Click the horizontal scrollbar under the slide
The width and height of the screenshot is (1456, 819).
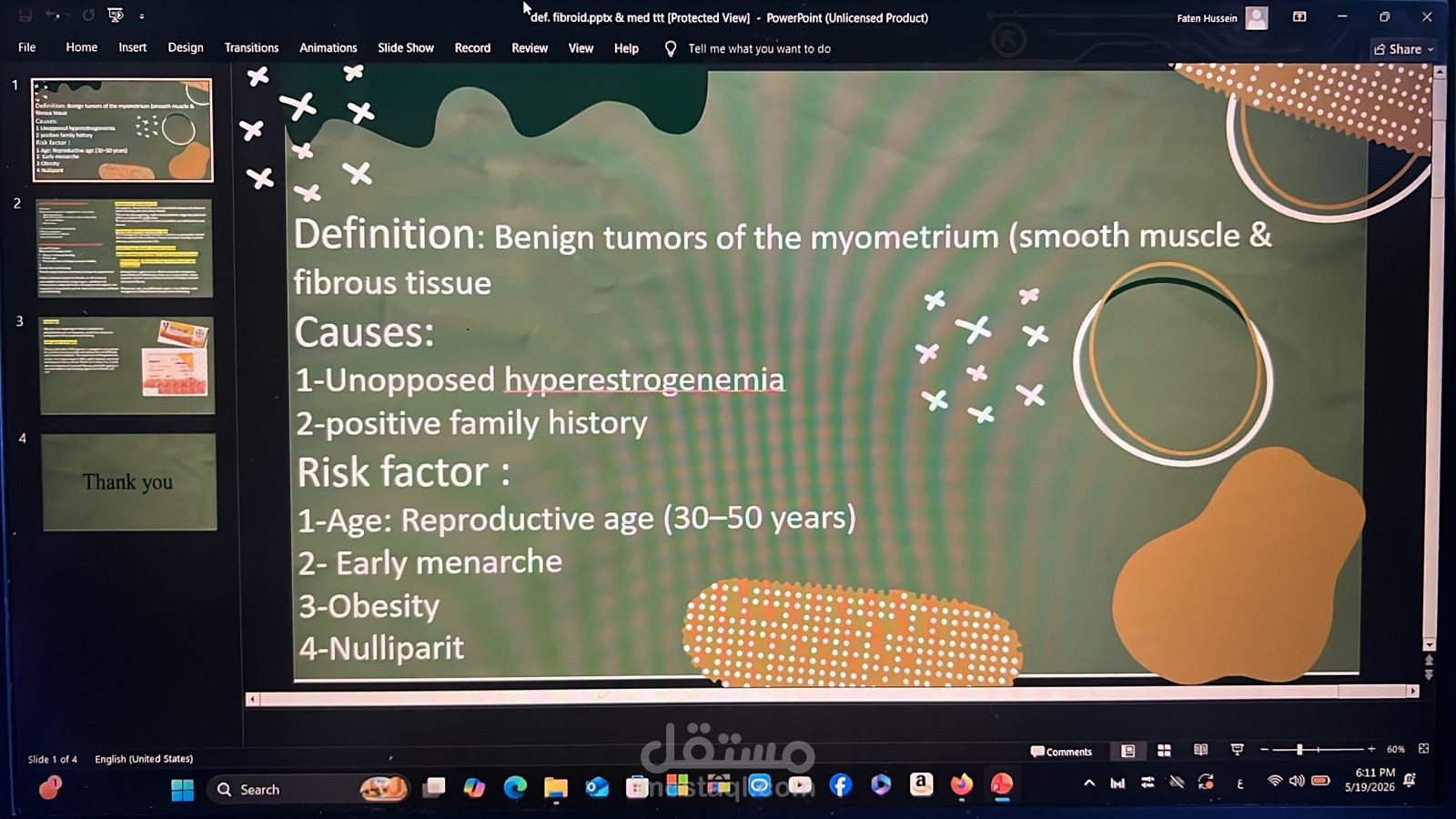830,697
